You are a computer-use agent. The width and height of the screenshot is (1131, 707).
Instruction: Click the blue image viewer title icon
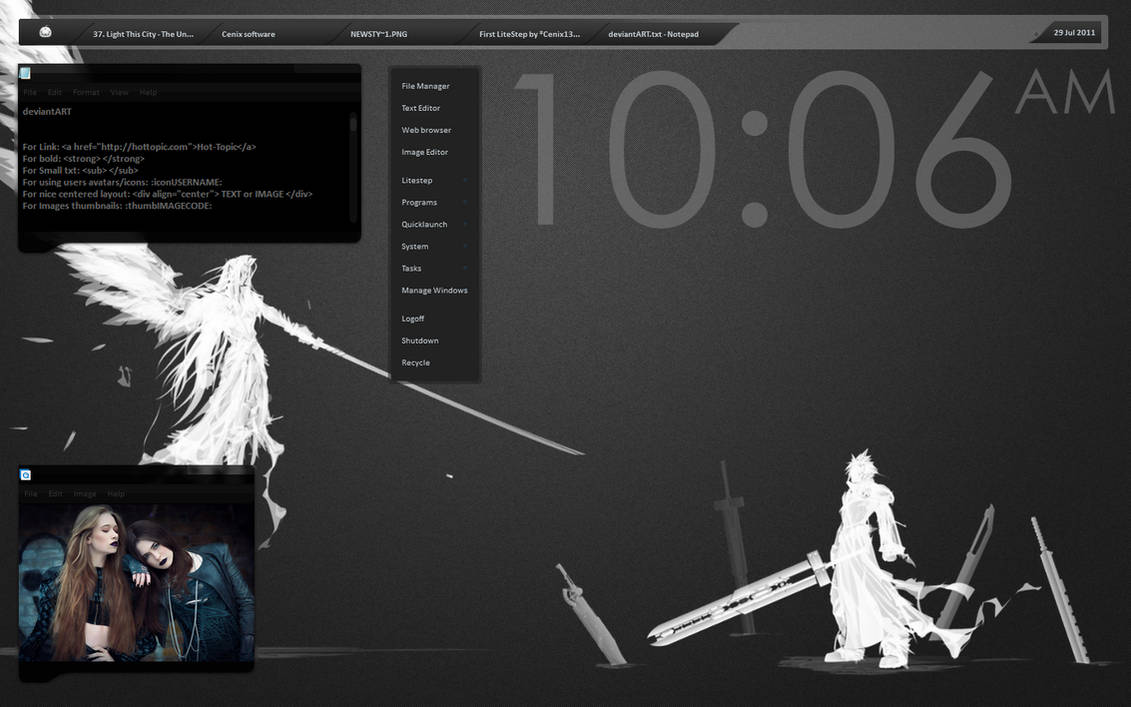click(x=26, y=475)
